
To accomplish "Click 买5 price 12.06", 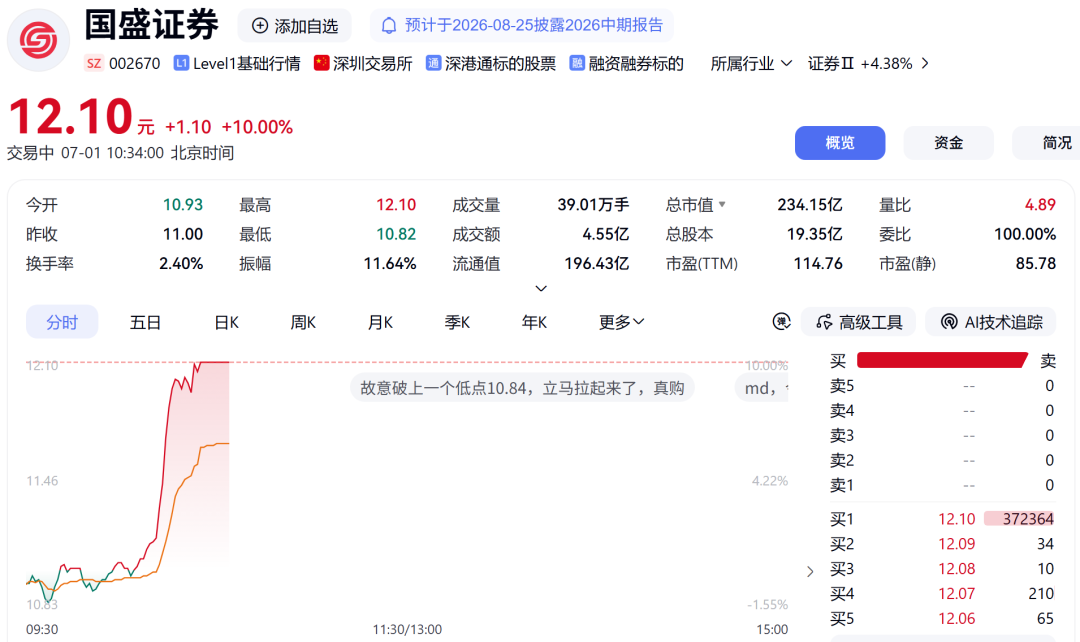I will pos(956,618).
